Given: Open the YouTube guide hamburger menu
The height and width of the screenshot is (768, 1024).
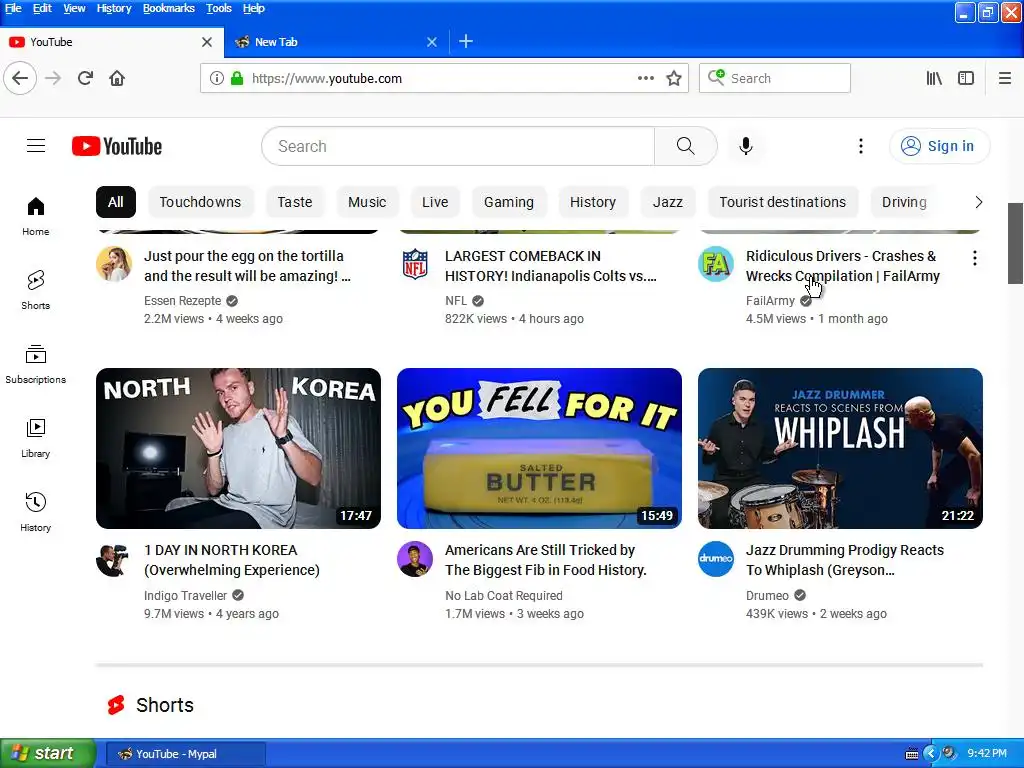Looking at the screenshot, I should click(36, 146).
